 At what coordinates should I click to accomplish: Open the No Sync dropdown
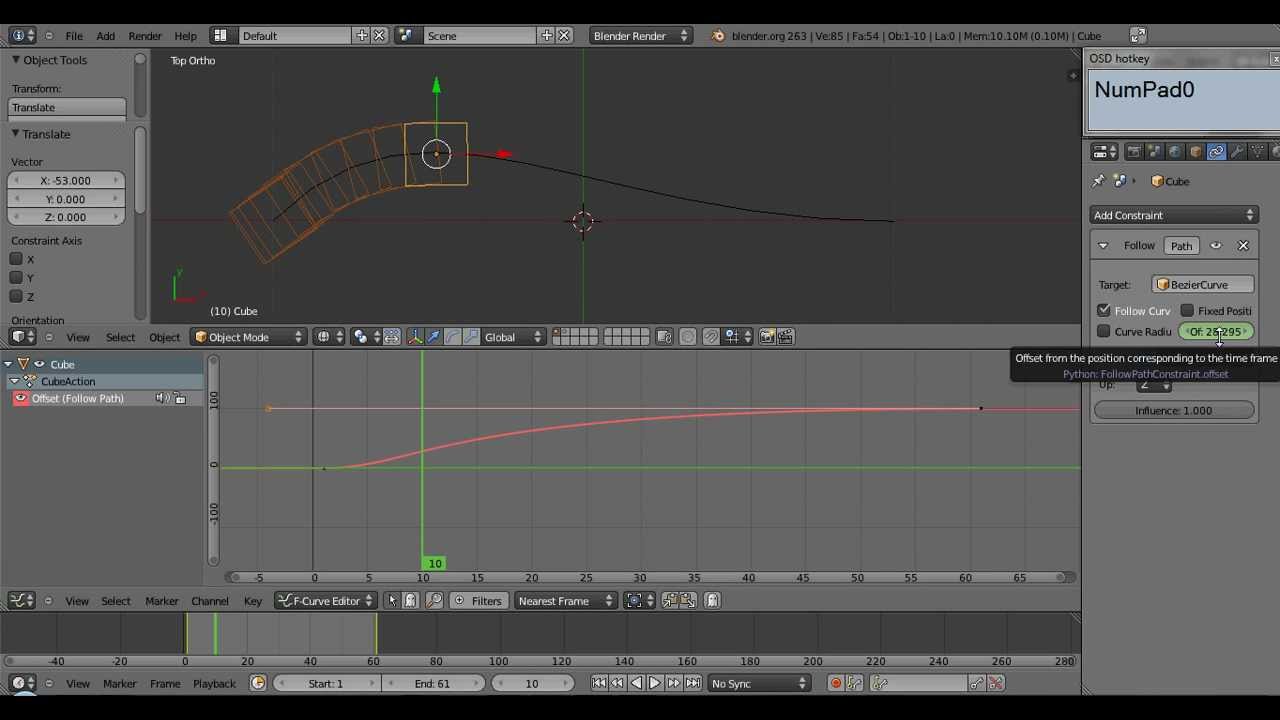[x=759, y=683]
